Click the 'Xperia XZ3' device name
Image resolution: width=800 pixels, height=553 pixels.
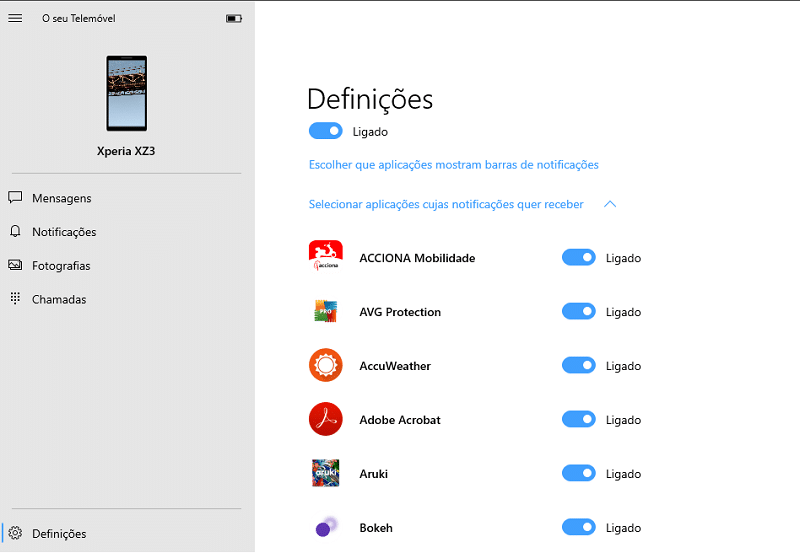(126, 151)
